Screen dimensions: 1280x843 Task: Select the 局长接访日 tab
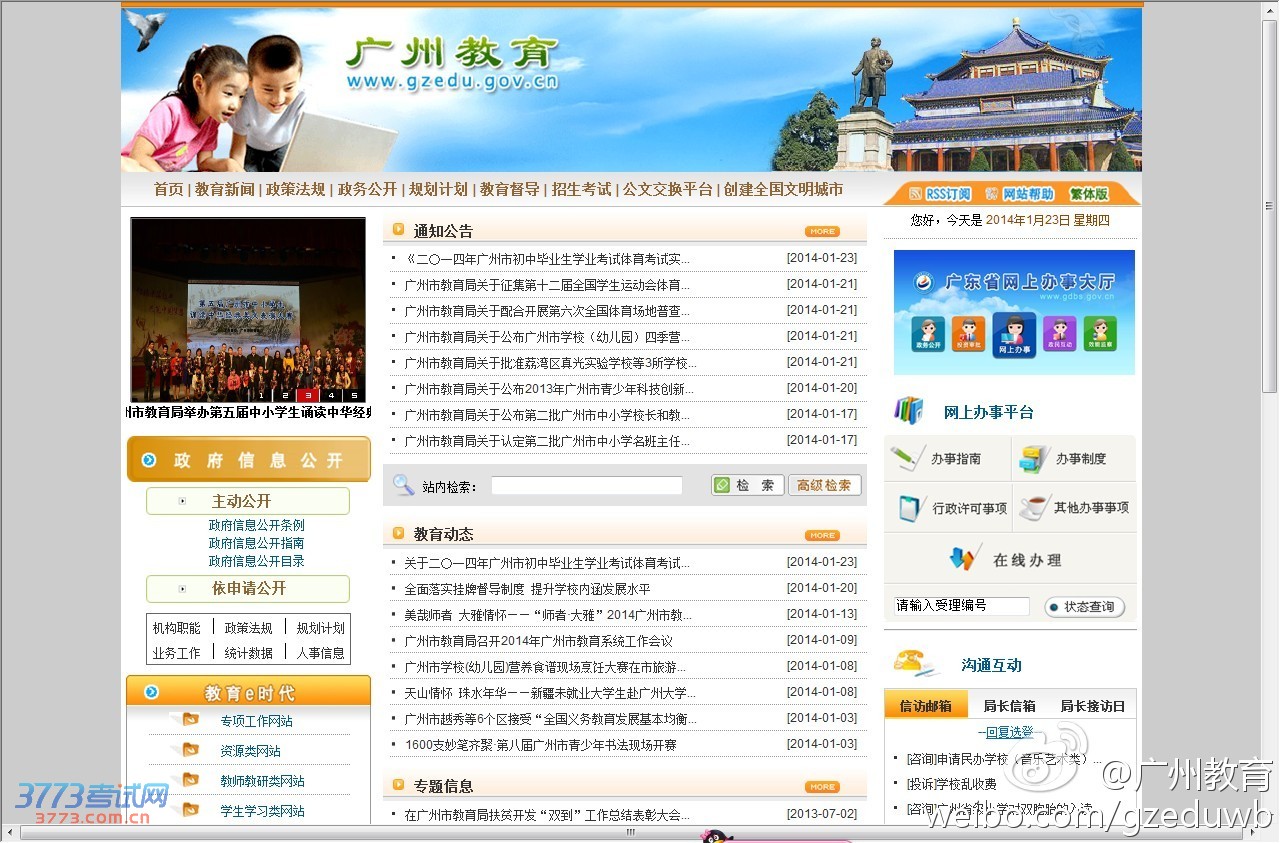[x=1092, y=706]
